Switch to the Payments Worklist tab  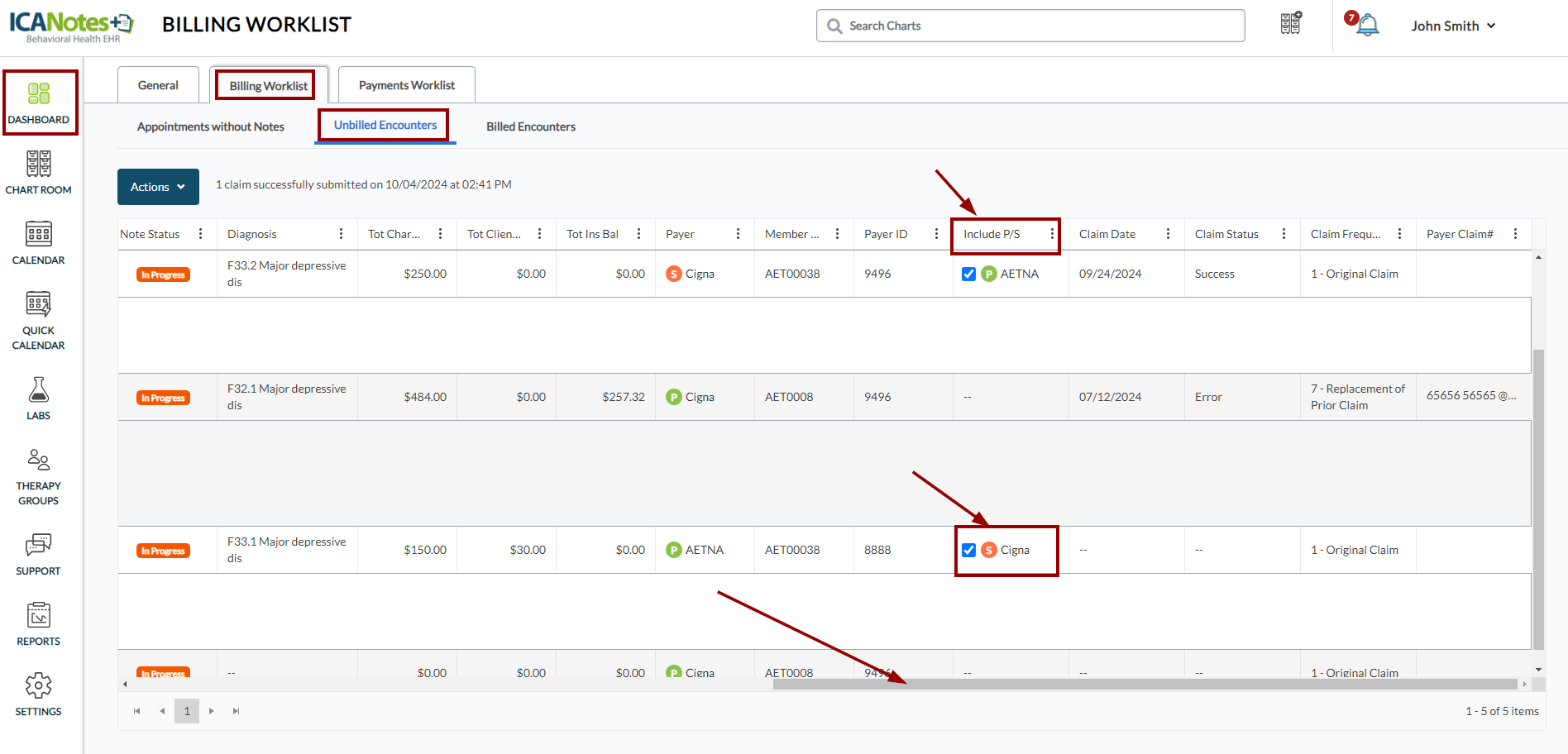point(406,85)
